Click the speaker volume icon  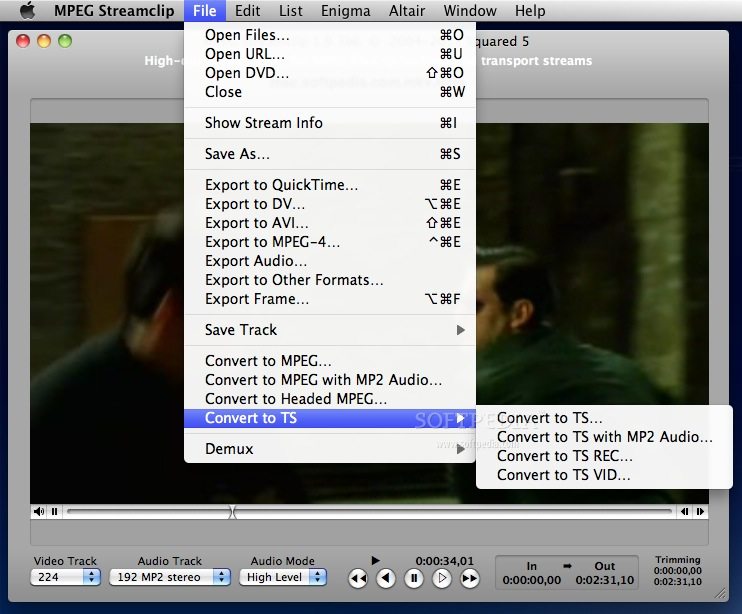click(x=39, y=511)
